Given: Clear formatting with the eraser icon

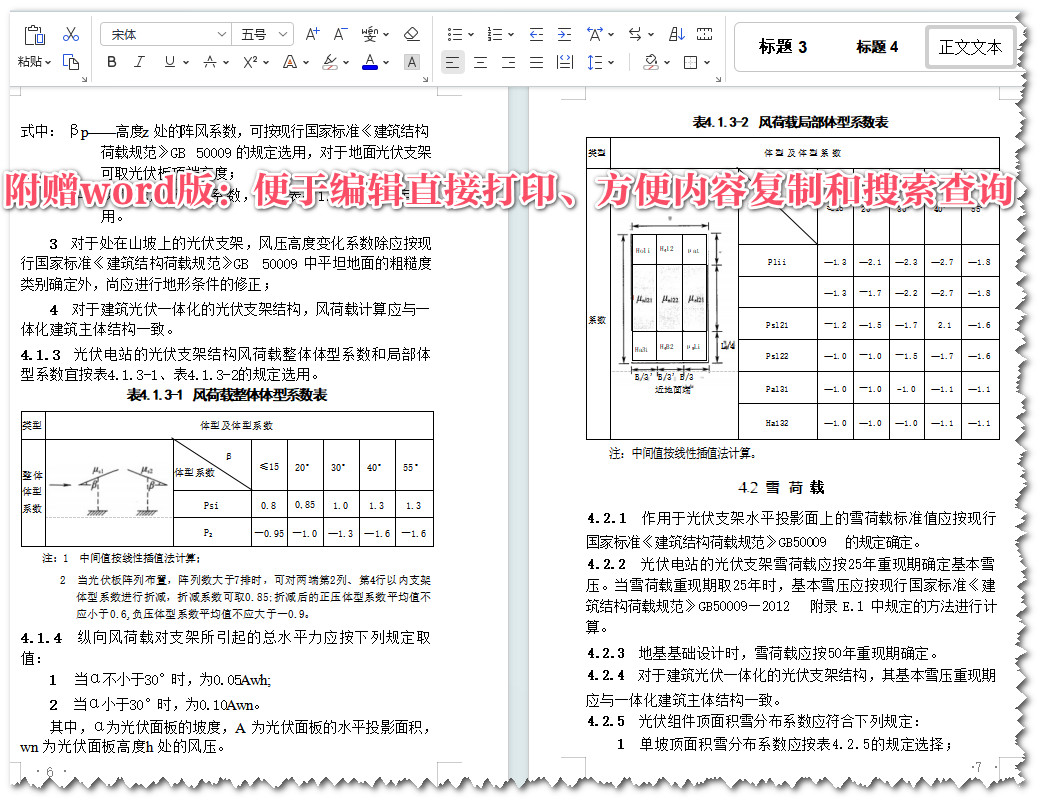Looking at the screenshot, I should pyautogui.click(x=411, y=32).
